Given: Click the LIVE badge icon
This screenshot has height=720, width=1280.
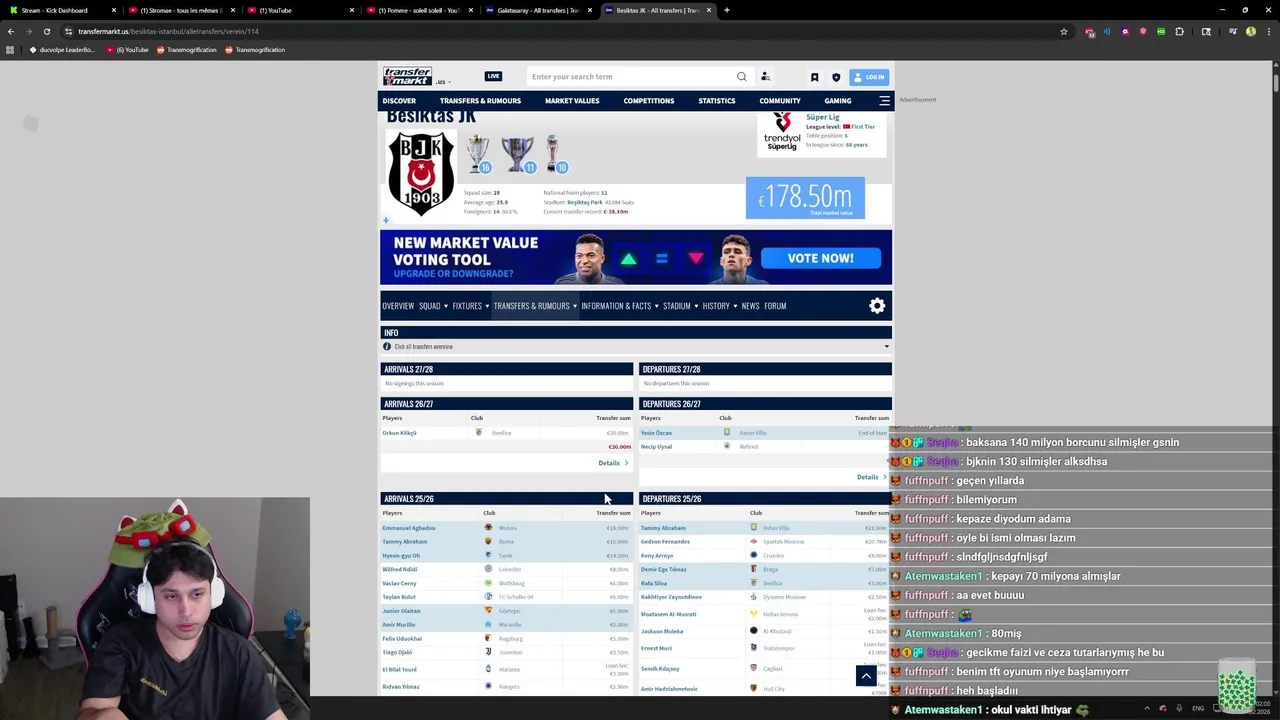Looking at the screenshot, I should (x=493, y=76).
